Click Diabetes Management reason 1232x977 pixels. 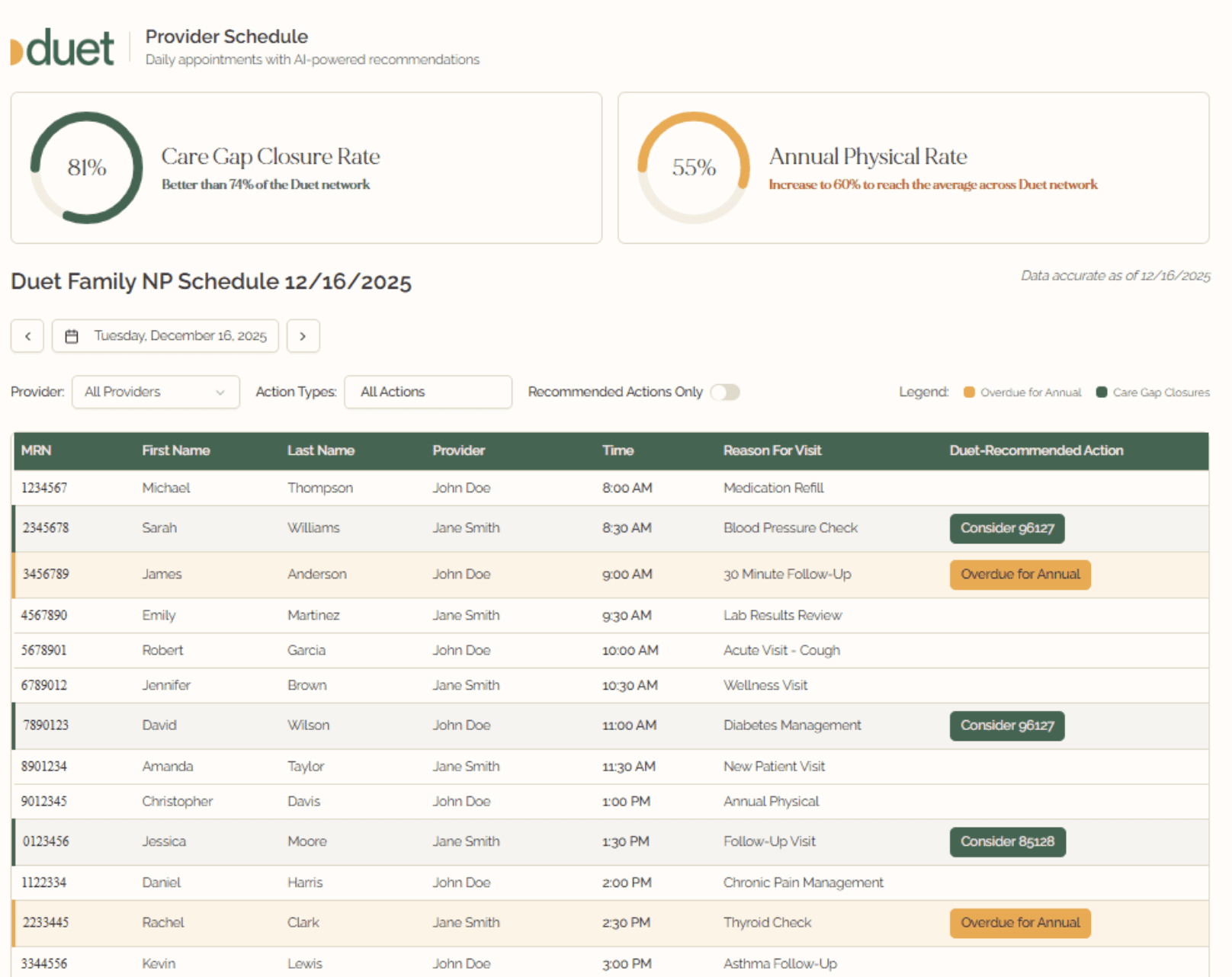792,726
